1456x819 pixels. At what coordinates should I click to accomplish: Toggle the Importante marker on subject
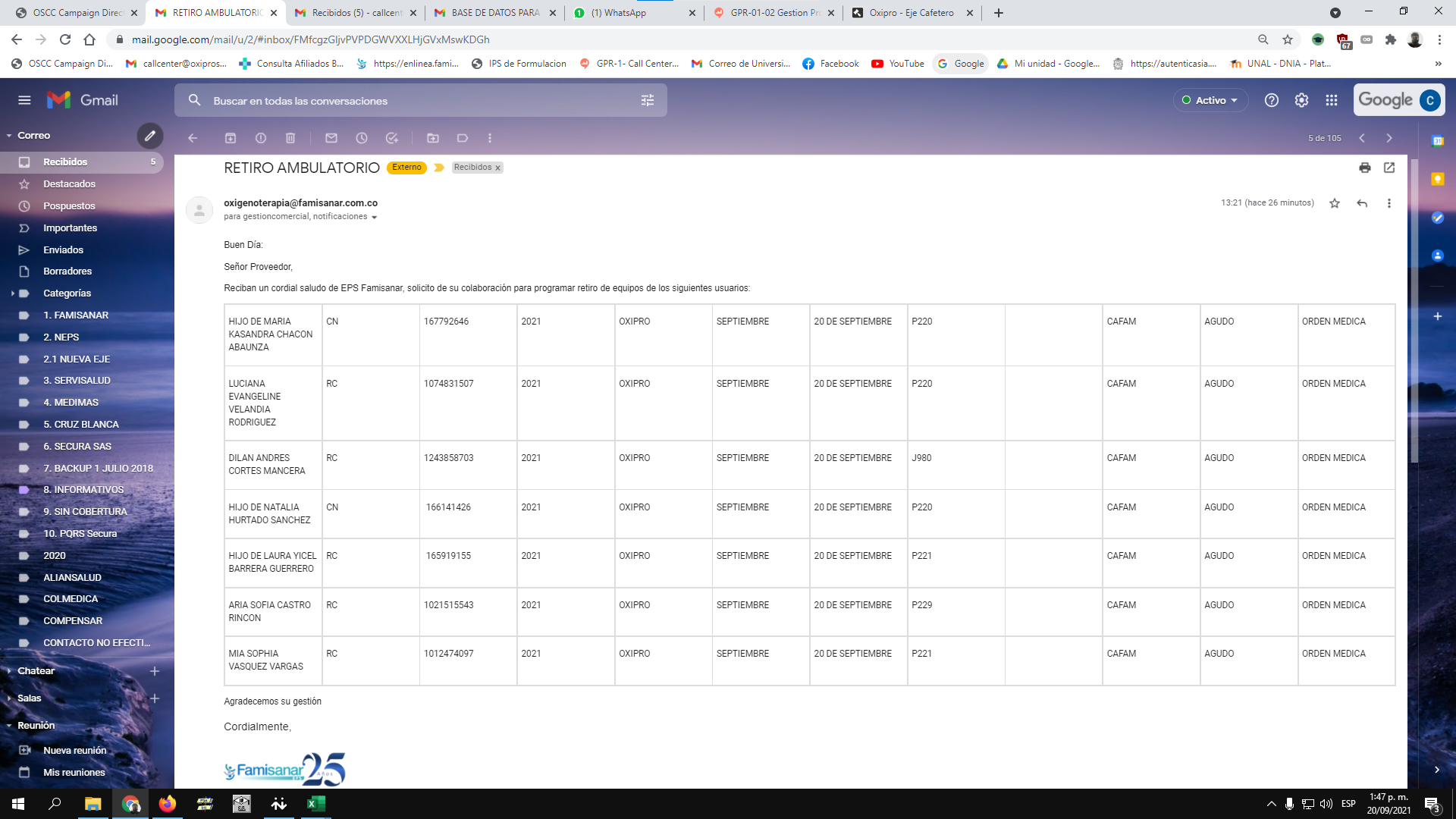[439, 168]
